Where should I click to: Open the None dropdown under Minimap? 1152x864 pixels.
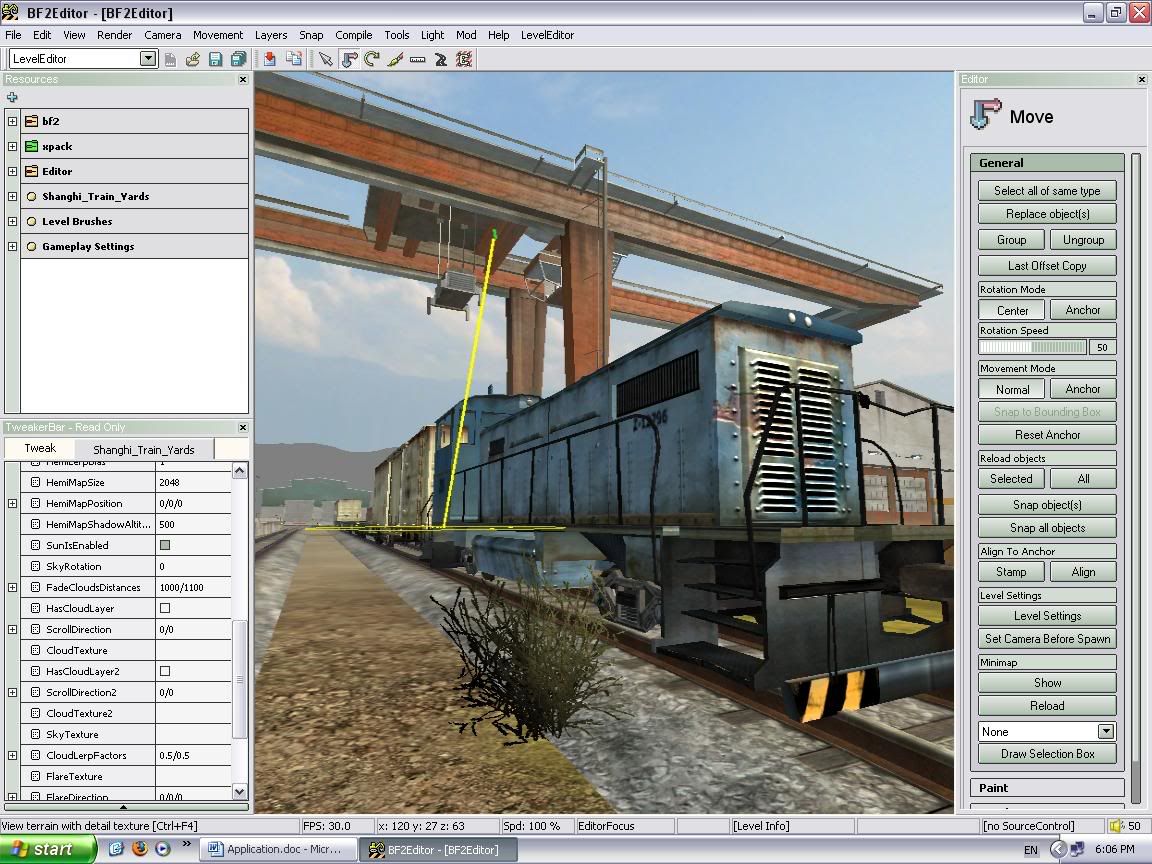point(1106,731)
